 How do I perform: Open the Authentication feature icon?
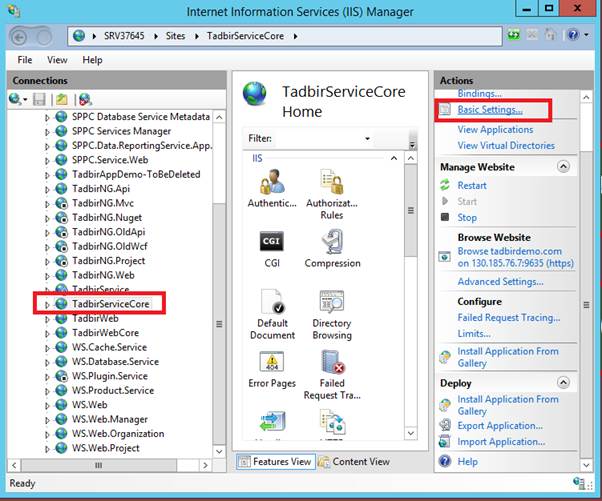272,182
